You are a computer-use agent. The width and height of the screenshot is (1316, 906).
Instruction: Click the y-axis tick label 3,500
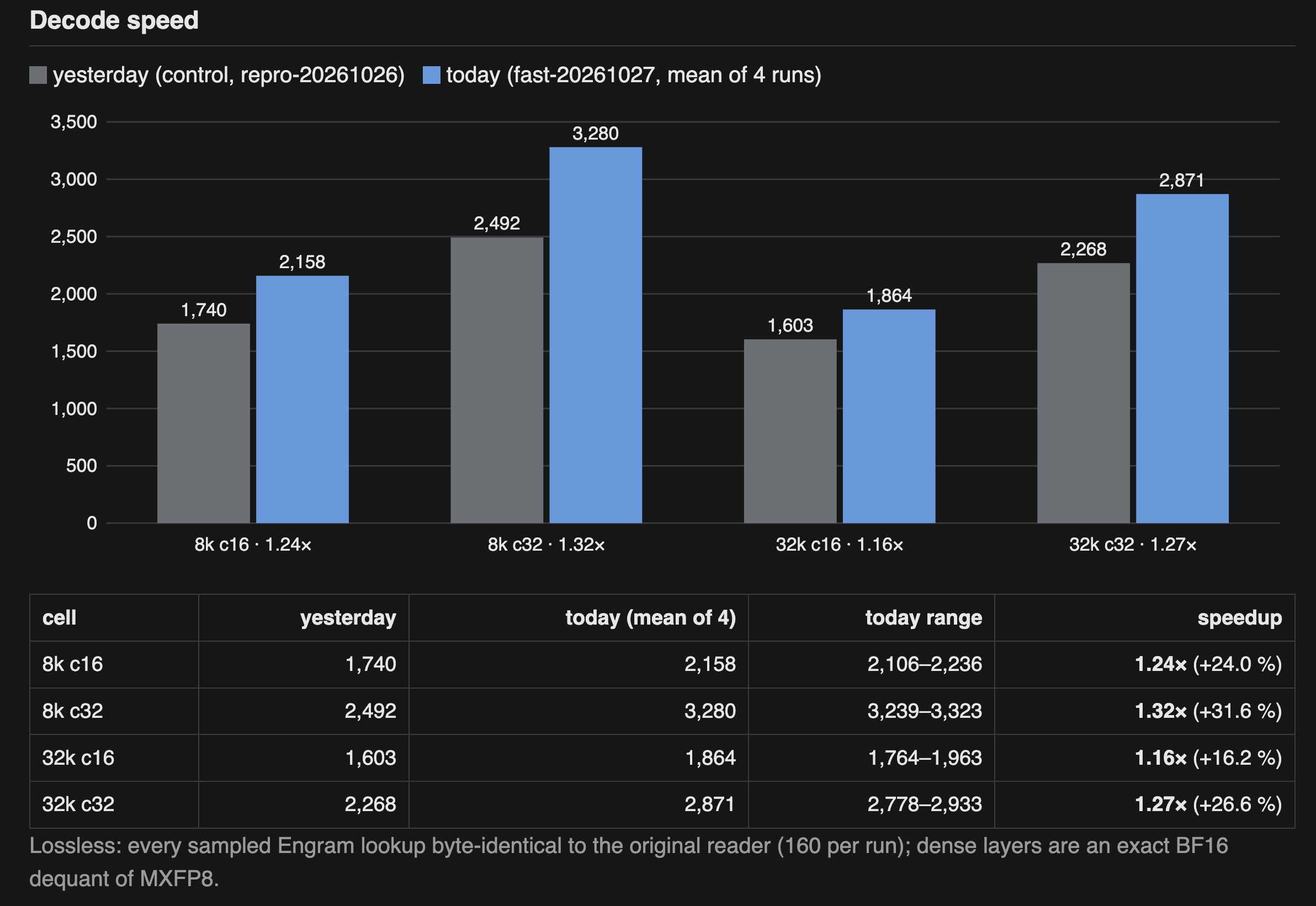point(74,122)
